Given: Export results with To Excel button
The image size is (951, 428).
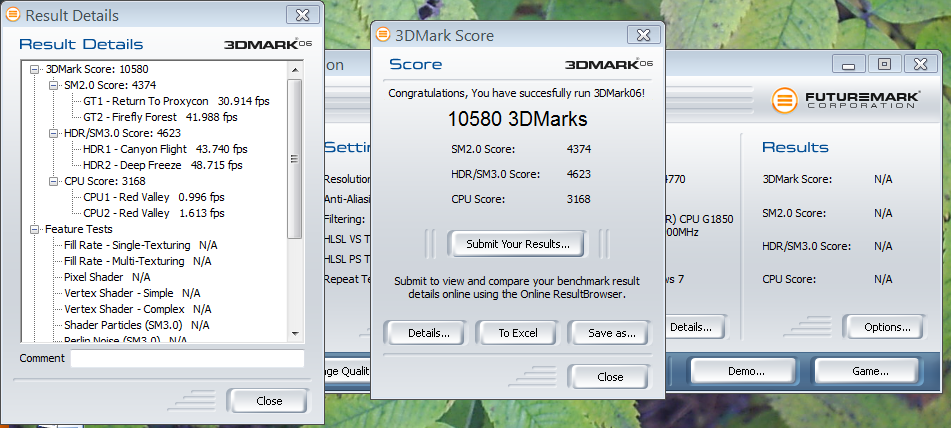Looking at the screenshot, I should (518, 333).
